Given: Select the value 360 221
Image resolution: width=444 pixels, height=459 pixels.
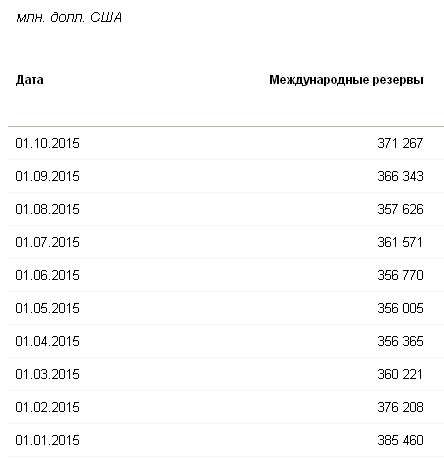Looking at the screenshot, I should tap(400, 374).
